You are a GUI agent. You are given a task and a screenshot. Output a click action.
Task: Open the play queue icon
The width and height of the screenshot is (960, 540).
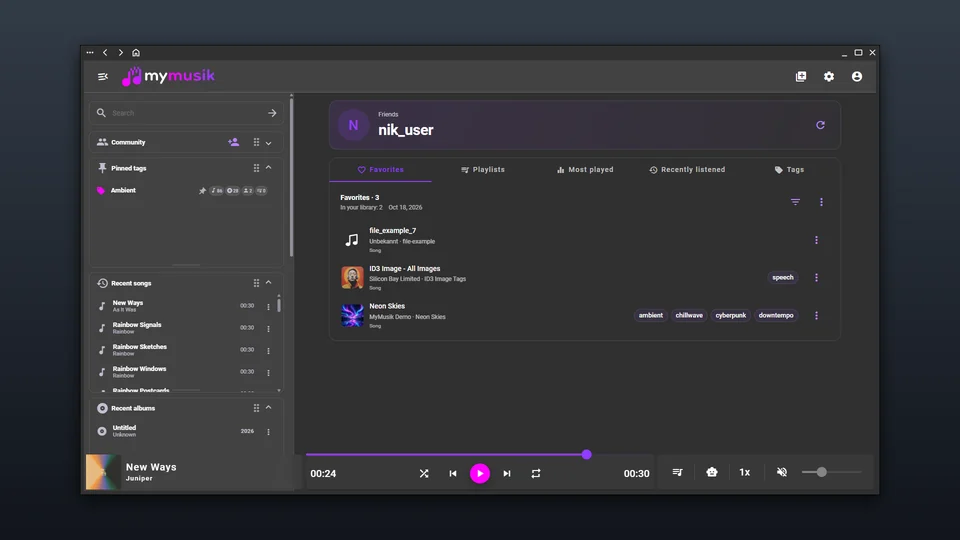(x=677, y=472)
